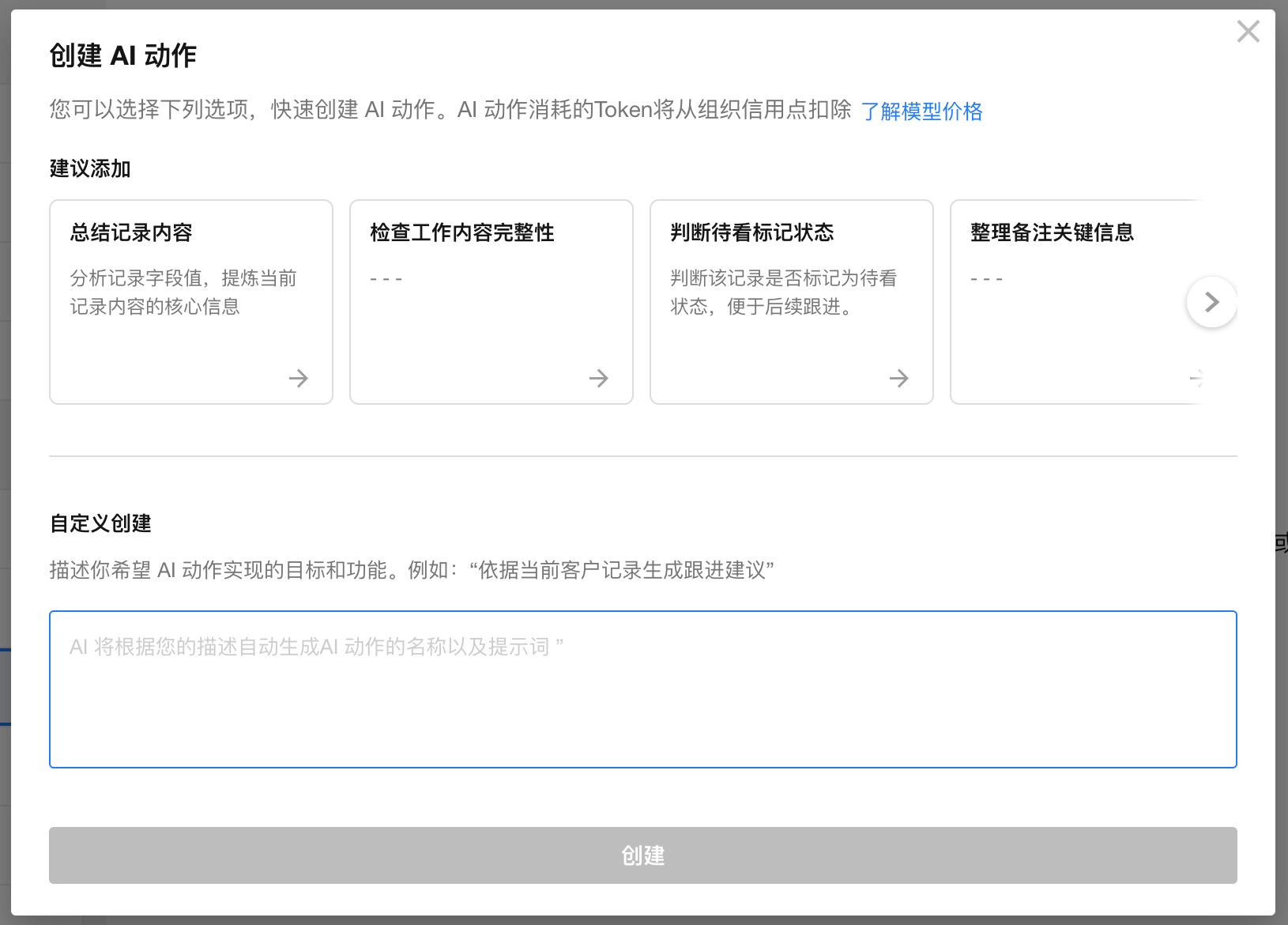
Task: Select the 整理备注关键信息 card title
Action: coord(1052,232)
